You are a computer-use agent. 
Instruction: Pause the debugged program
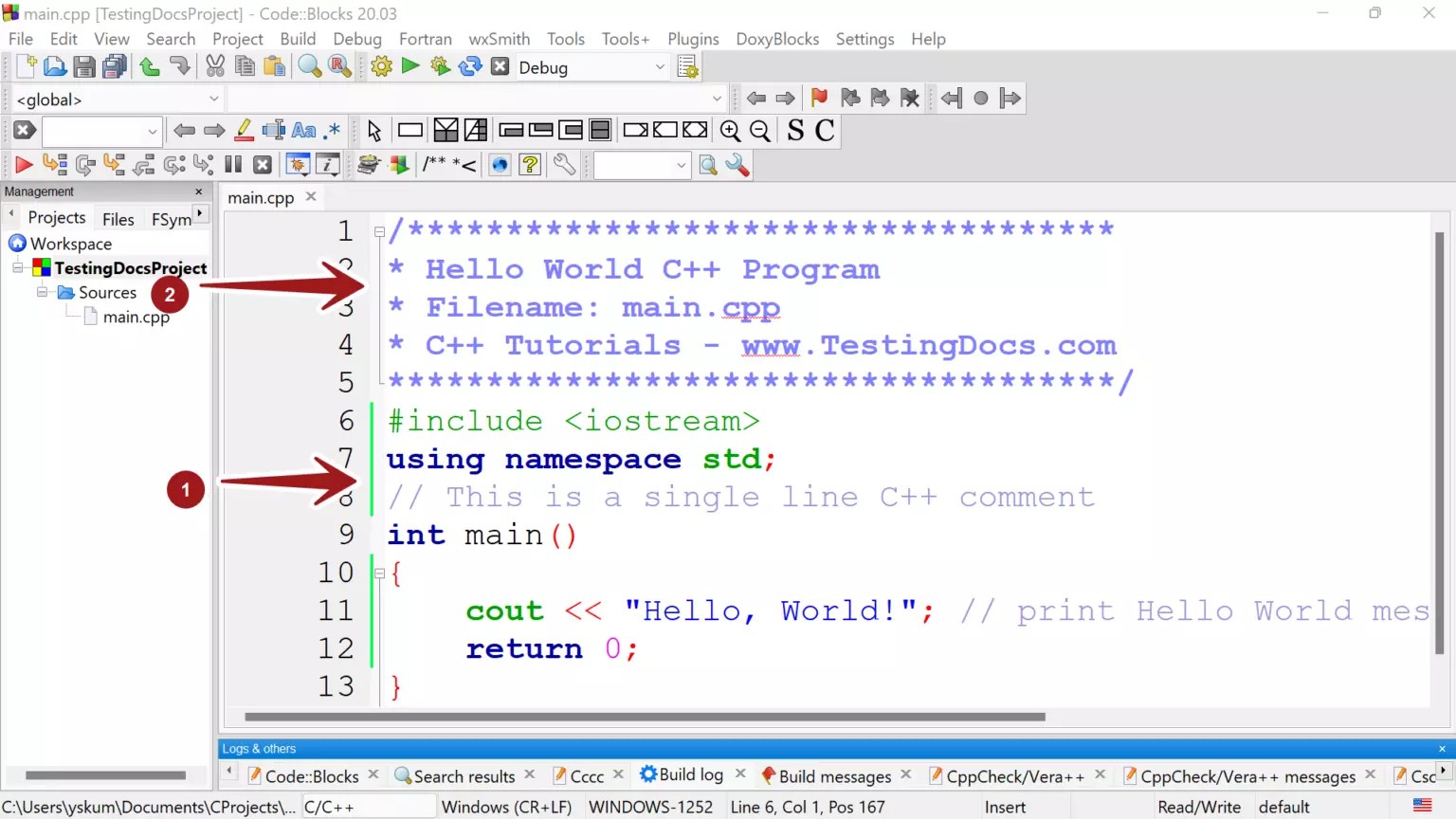pyautogui.click(x=232, y=164)
